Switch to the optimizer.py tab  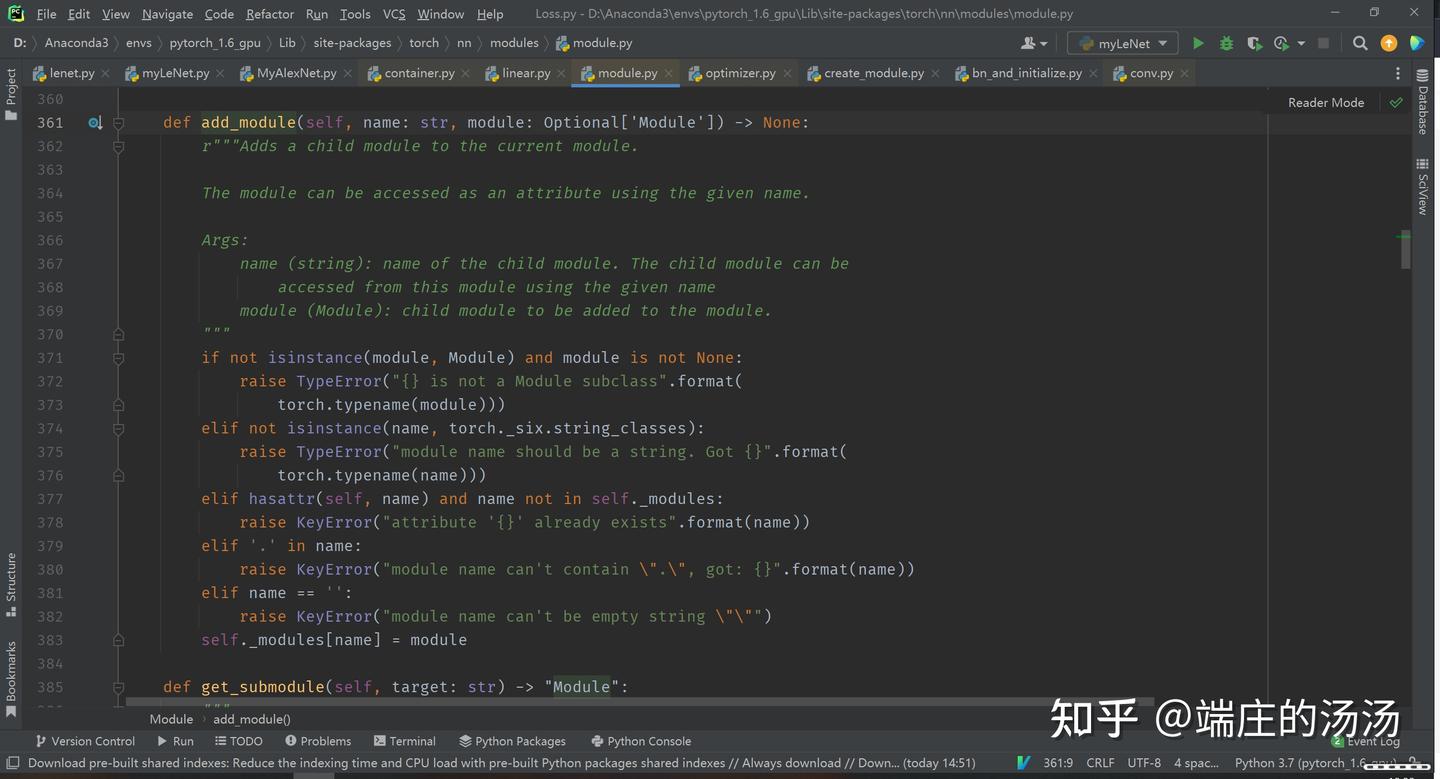(740, 73)
